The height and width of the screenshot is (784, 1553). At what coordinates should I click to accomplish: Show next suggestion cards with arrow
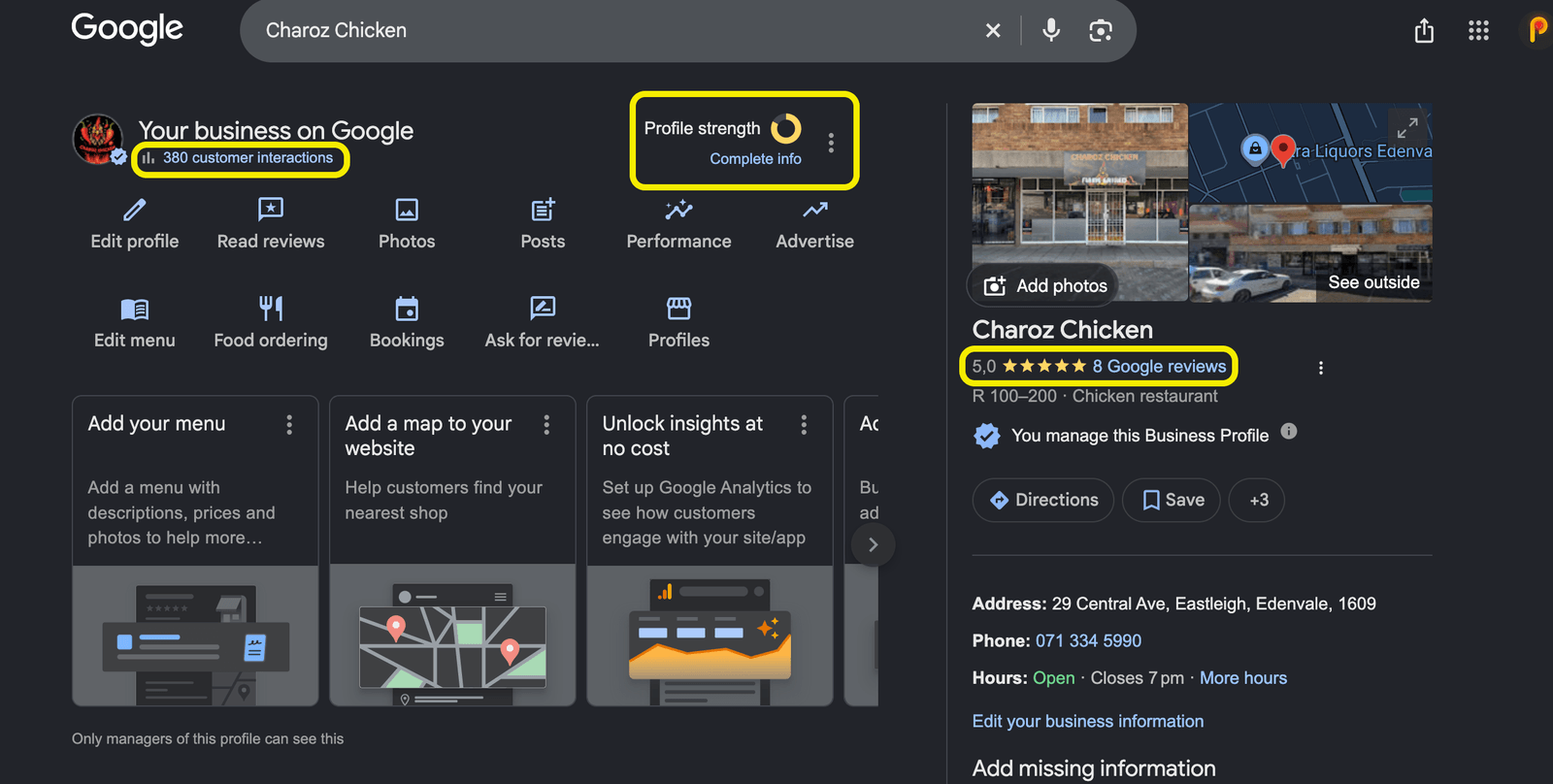click(x=873, y=544)
